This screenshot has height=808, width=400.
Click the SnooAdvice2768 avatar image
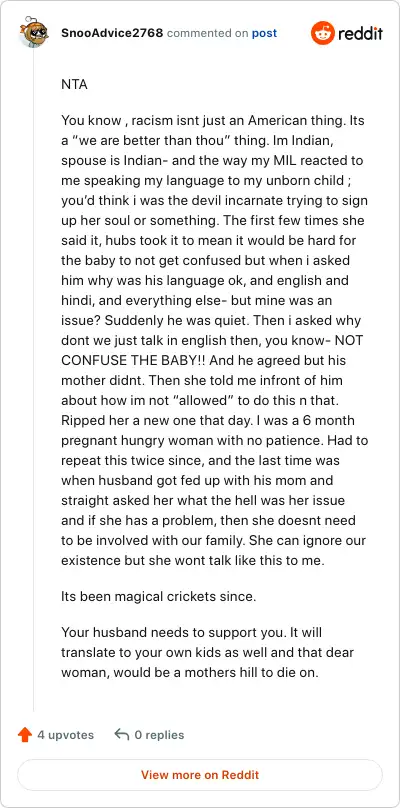(34, 33)
